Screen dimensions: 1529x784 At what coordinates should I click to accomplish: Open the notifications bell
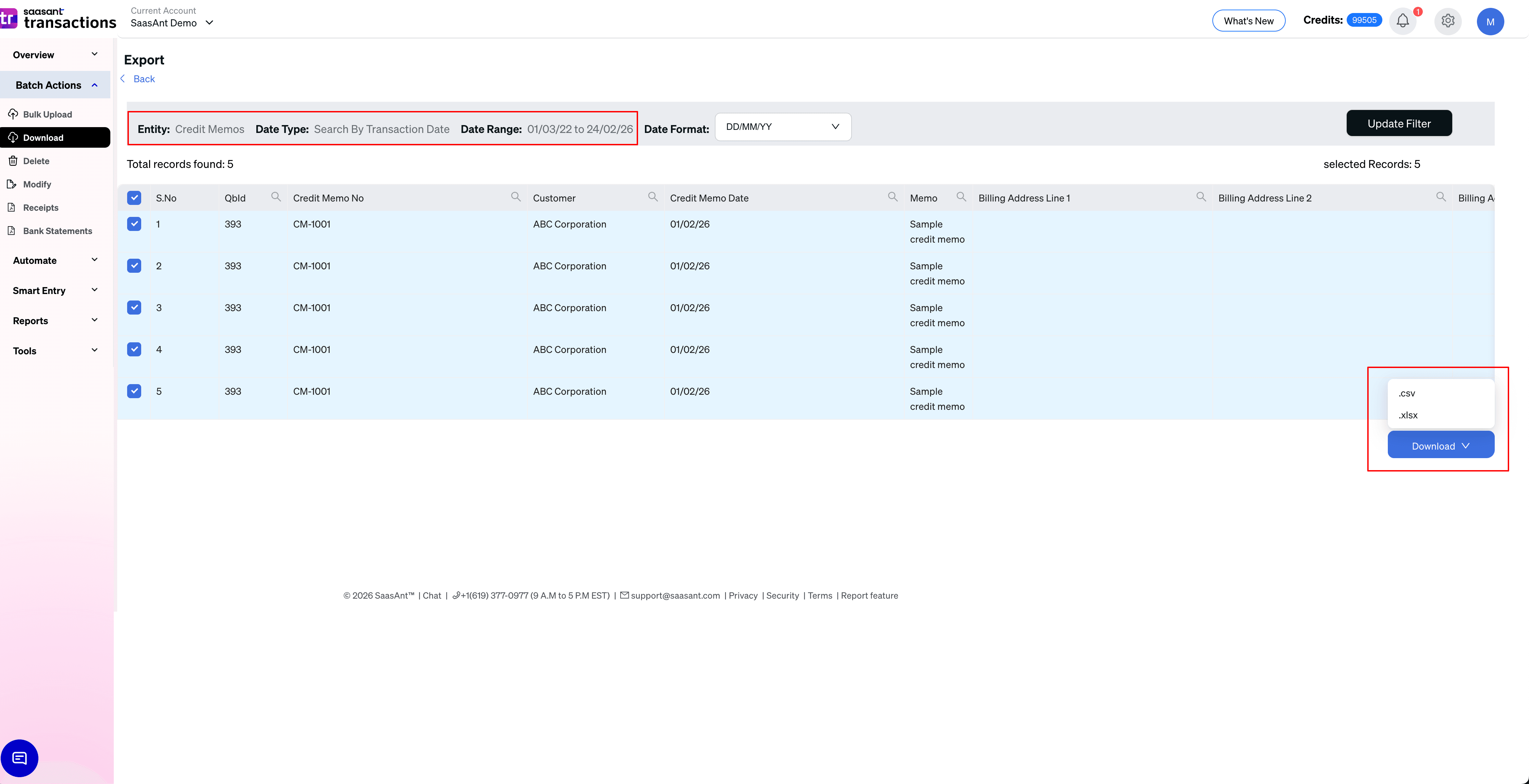click(x=1403, y=20)
